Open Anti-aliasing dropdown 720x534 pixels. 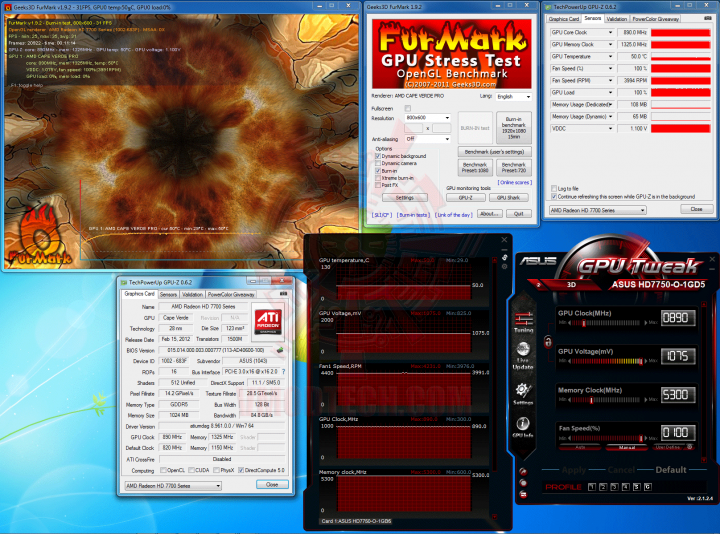coord(427,139)
